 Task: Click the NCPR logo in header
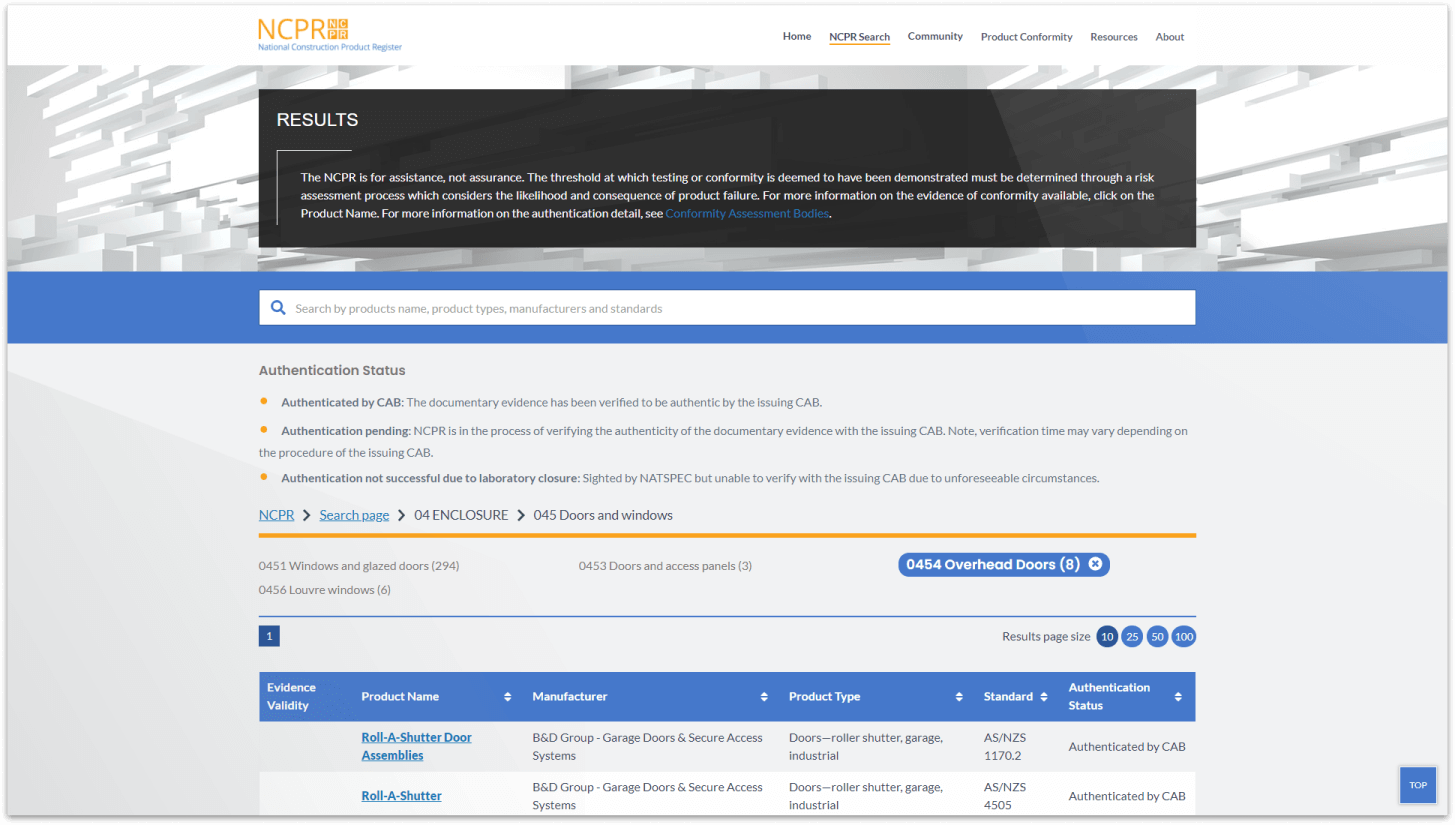(329, 34)
